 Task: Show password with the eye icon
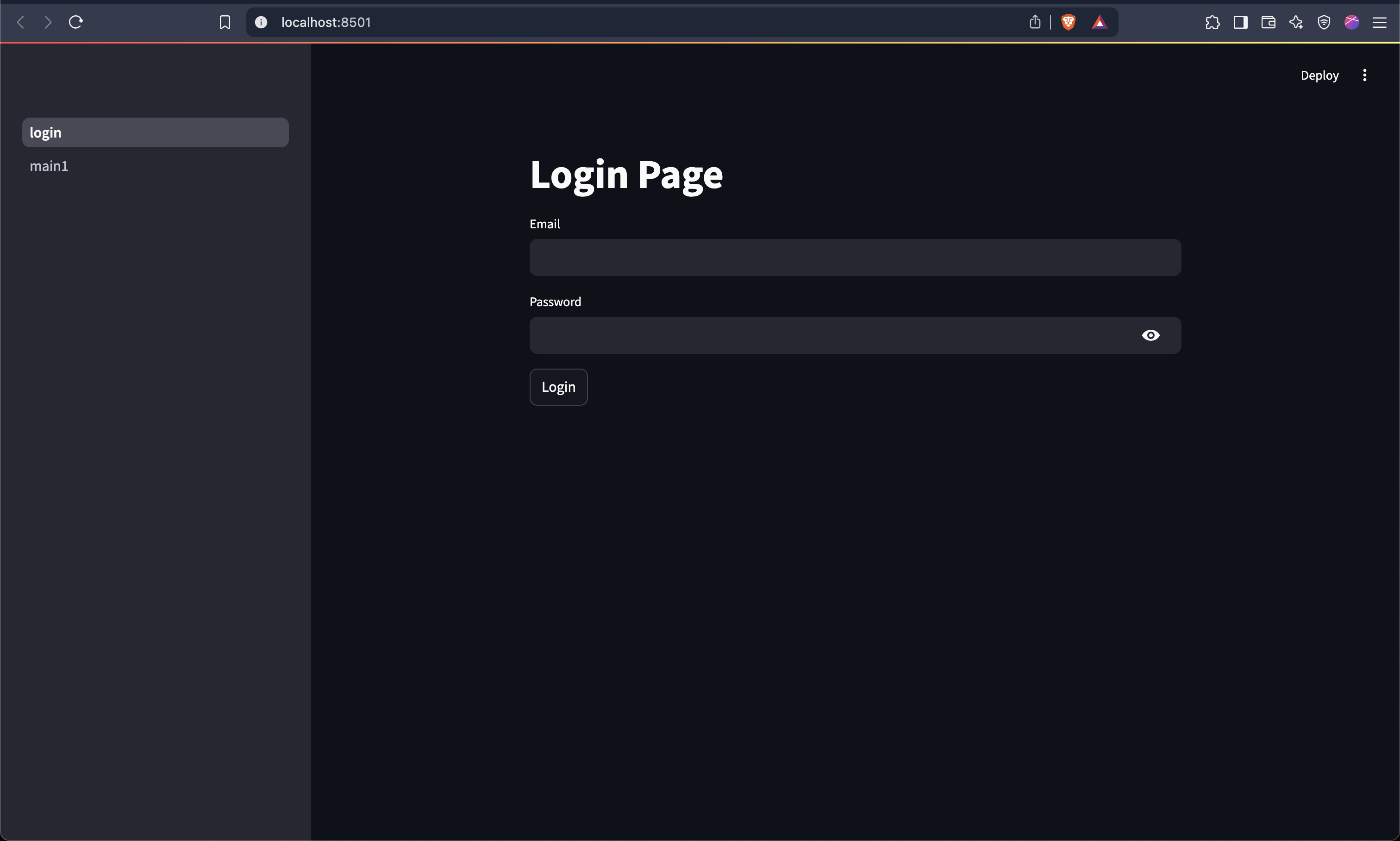(1150, 335)
